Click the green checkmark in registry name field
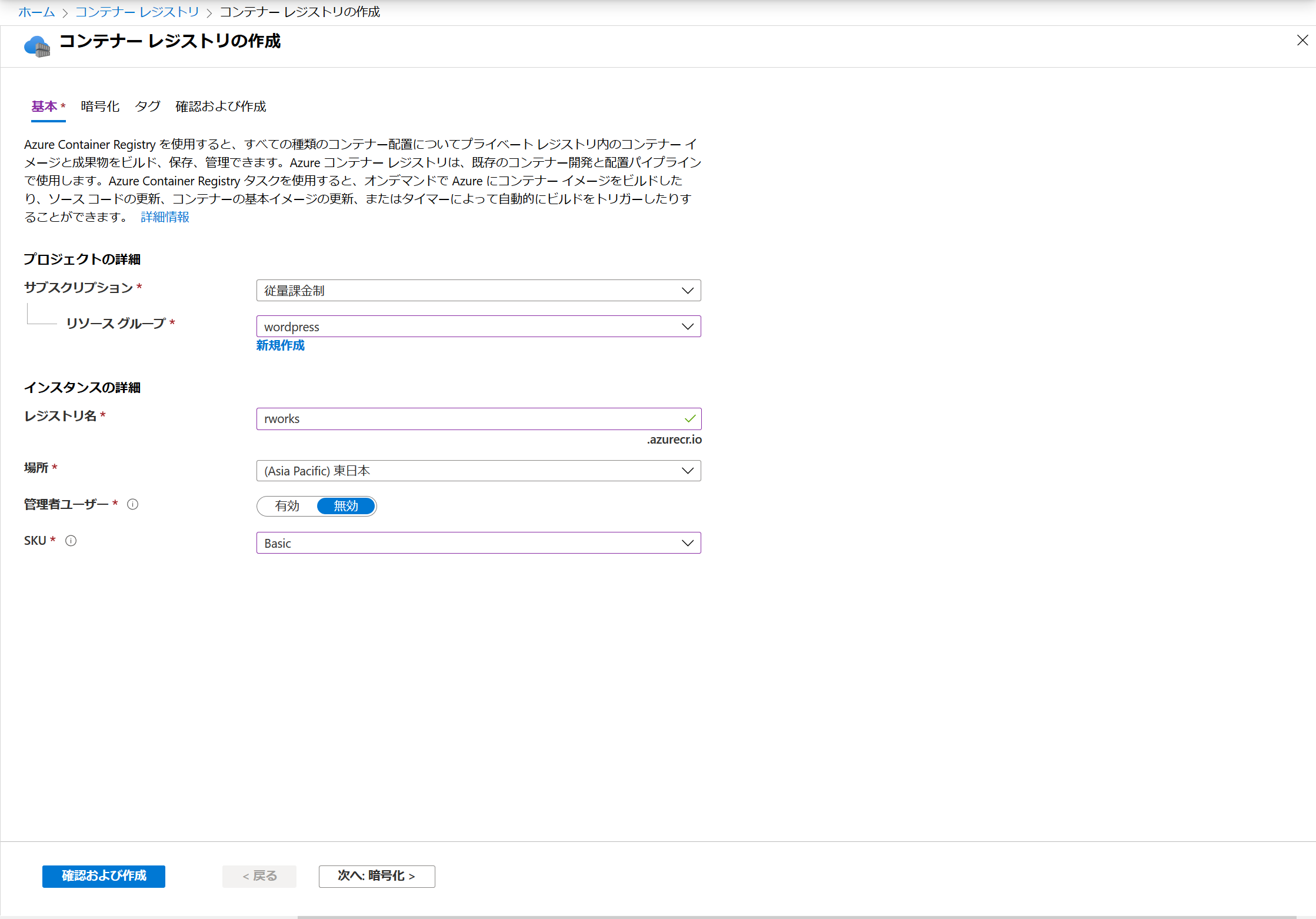This screenshot has width=1316, height=919. [x=690, y=419]
